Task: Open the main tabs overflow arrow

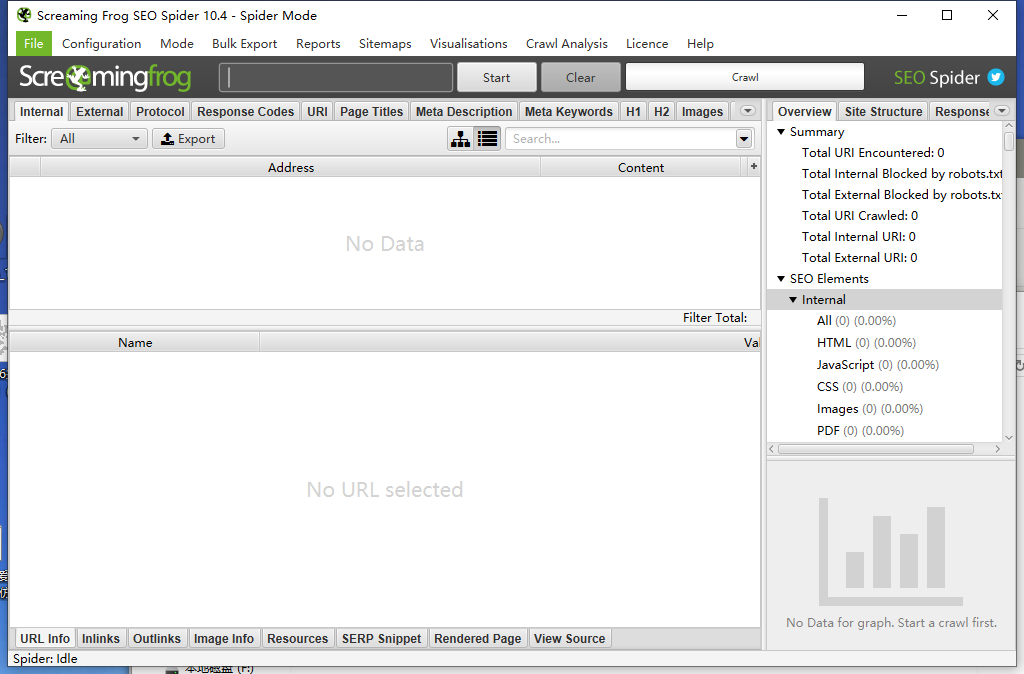Action: click(x=747, y=111)
